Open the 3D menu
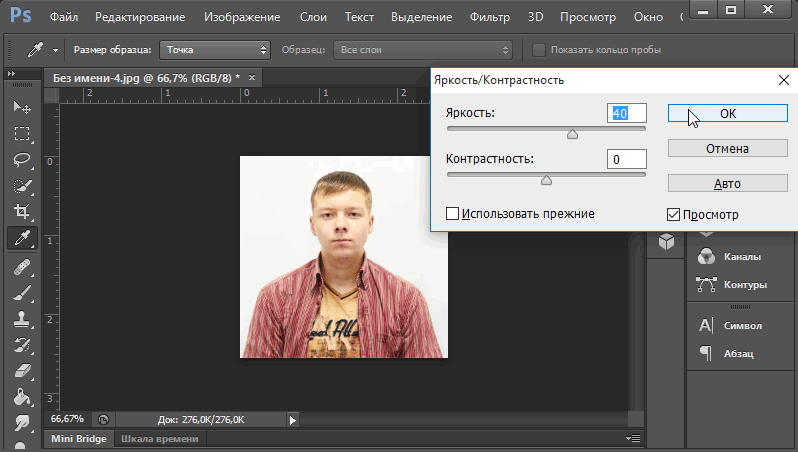This screenshot has height=452, width=798. [x=535, y=17]
